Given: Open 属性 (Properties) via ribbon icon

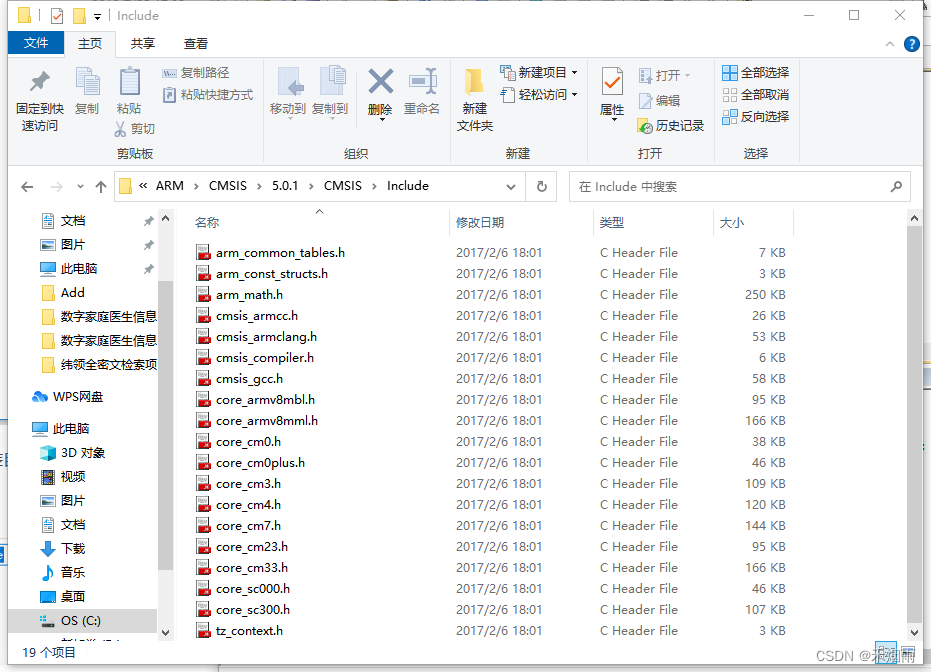Looking at the screenshot, I should 611,88.
